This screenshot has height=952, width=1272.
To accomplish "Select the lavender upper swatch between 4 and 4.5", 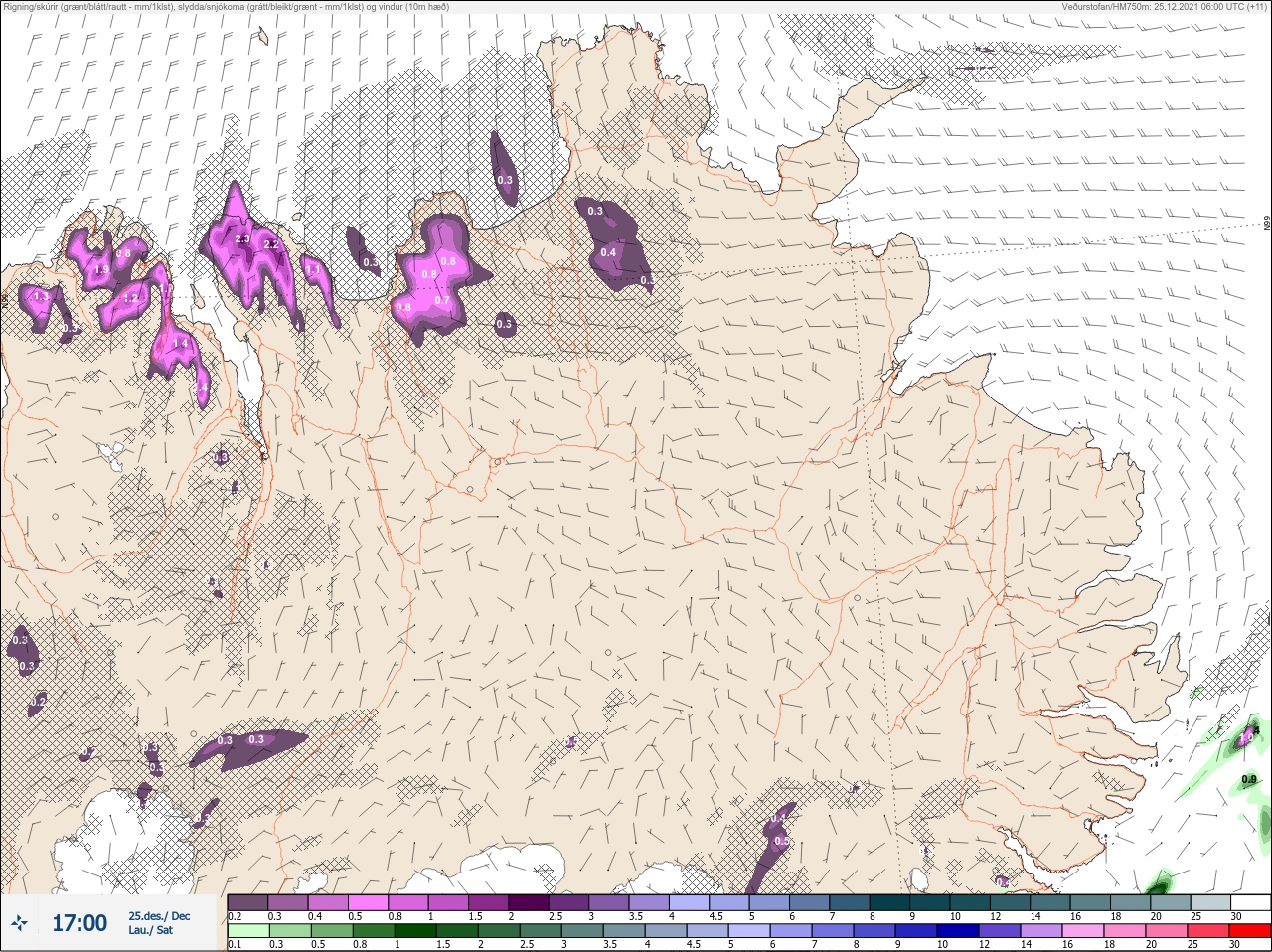I will (691, 902).
